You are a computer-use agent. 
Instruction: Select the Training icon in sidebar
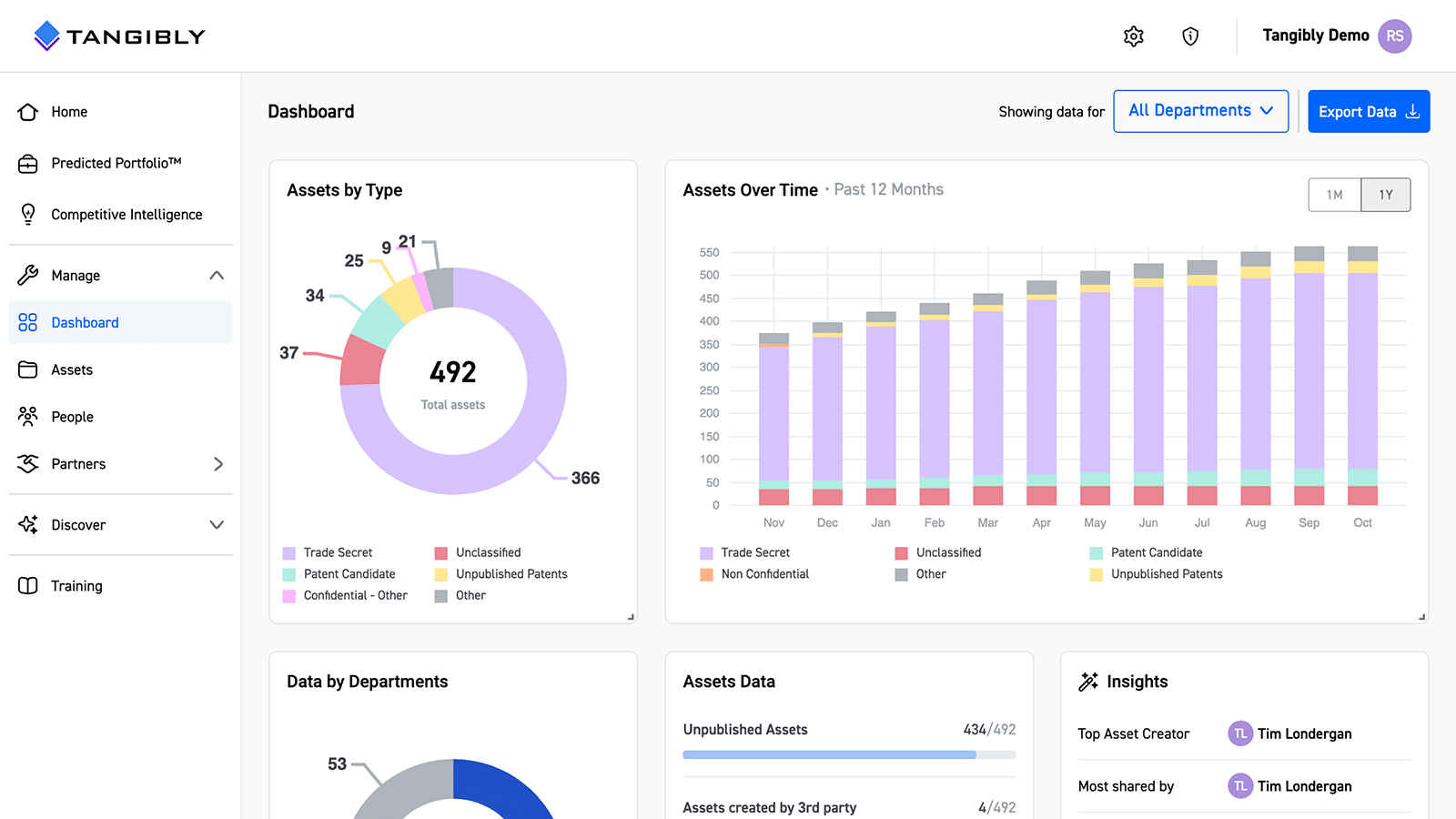pos(28,585)
